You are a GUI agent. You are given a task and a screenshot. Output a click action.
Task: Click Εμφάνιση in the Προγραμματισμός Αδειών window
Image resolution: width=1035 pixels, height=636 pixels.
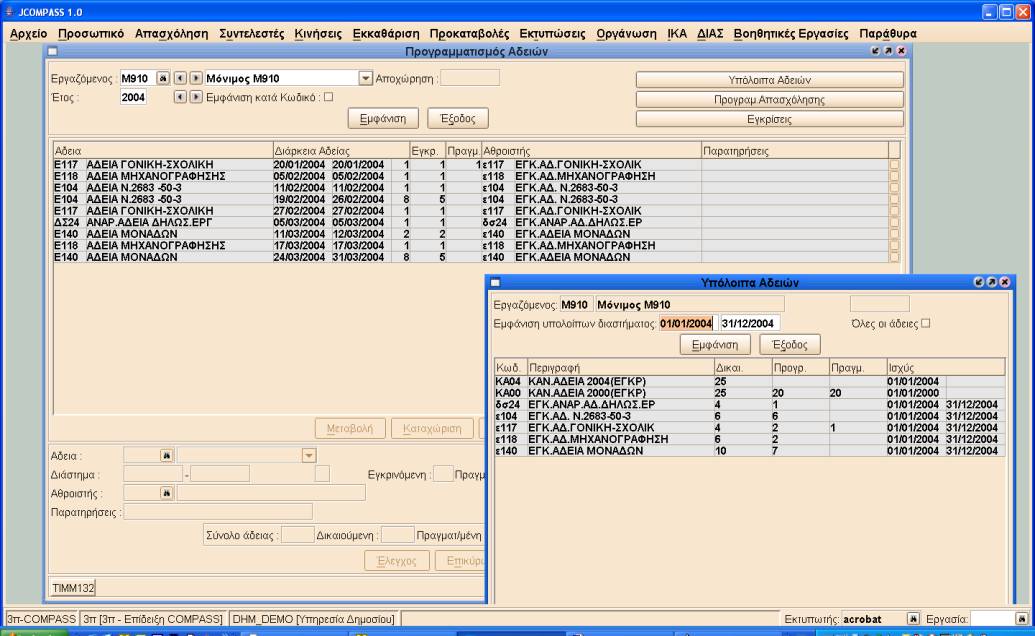click(x=383, y=119)
